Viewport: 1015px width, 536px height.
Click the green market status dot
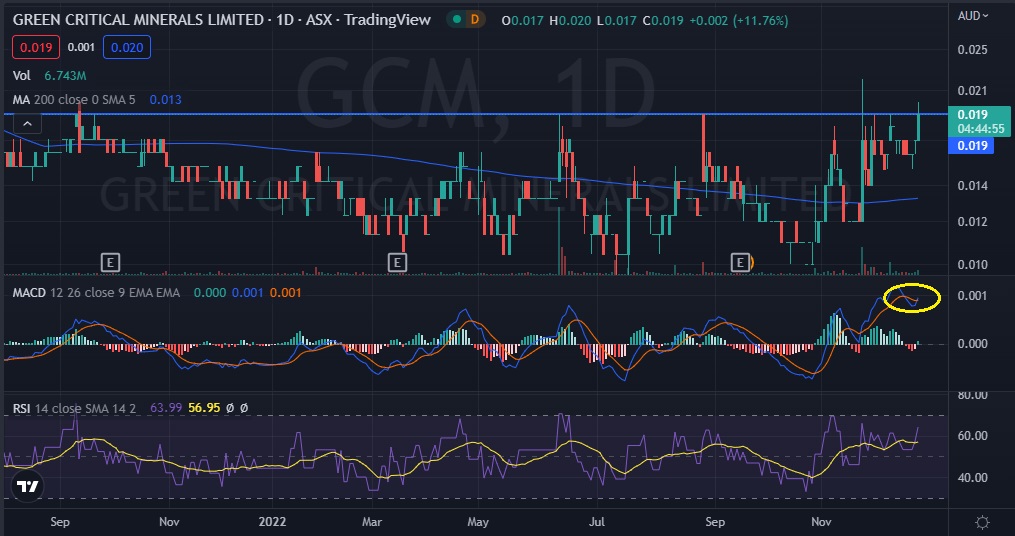pos(457,20)
